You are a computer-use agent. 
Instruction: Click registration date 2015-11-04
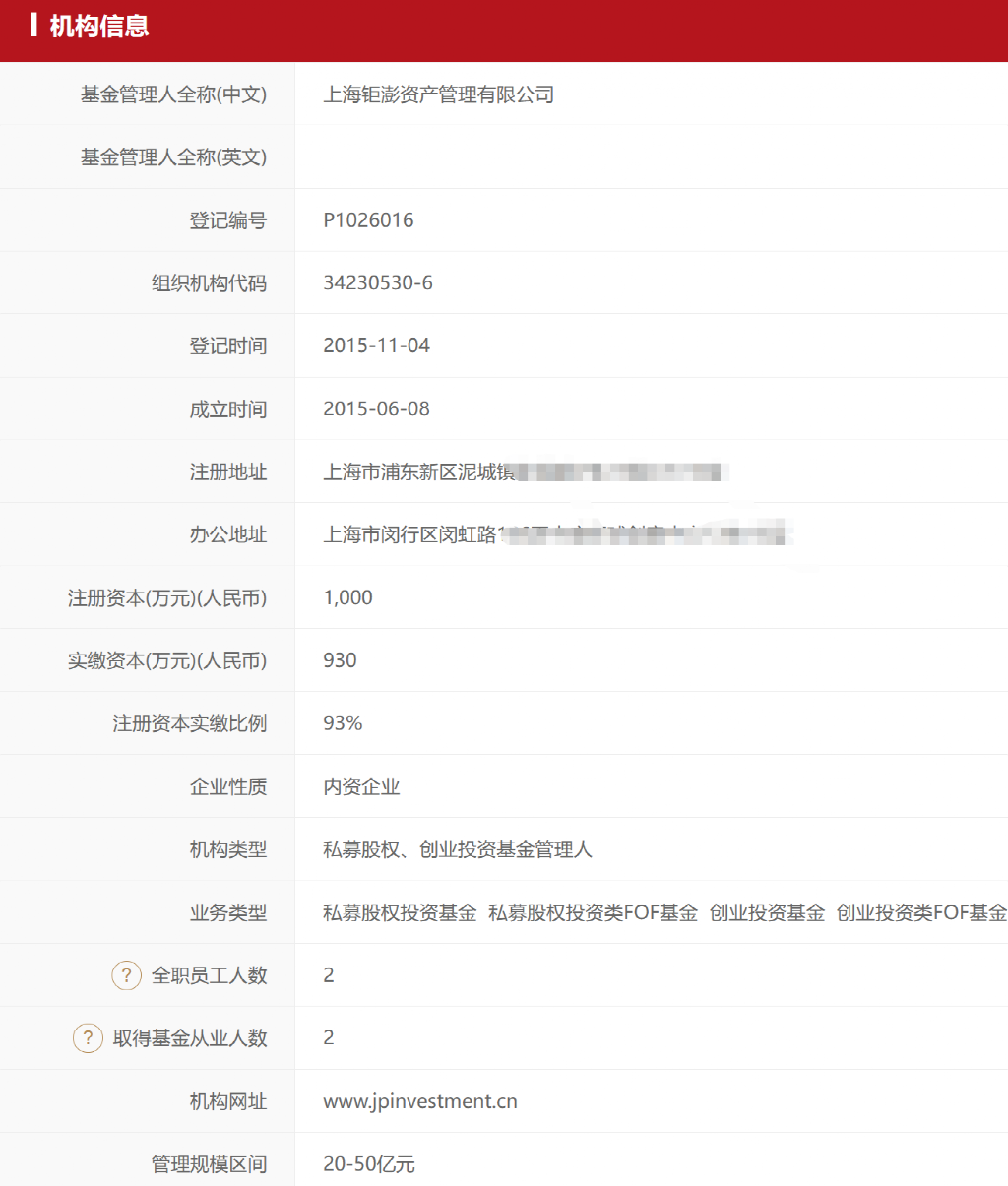[377, 346]
